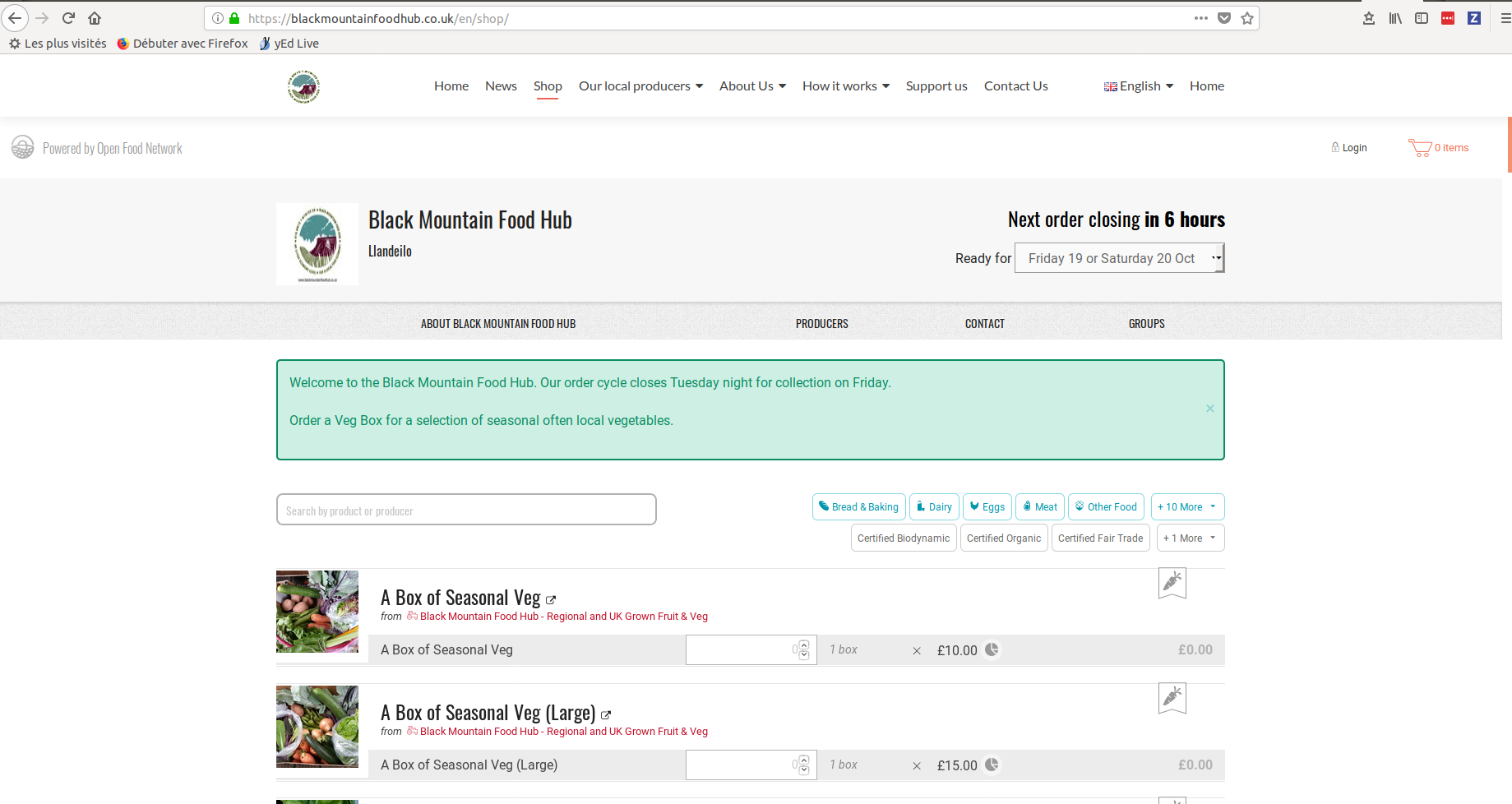Dismiss the welcome message with the X
The image size is (1512, 804).
click(1210, 409)
